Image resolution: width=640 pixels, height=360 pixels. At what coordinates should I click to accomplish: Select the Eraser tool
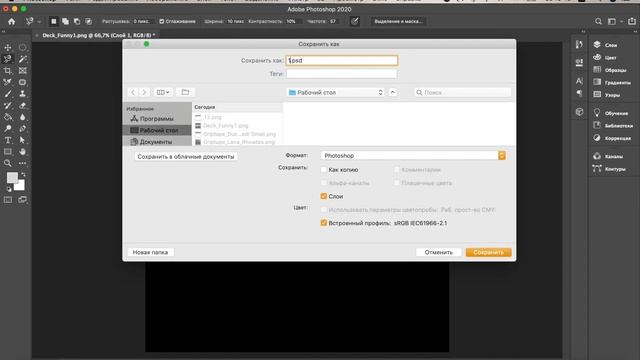[x=22, y=105]
